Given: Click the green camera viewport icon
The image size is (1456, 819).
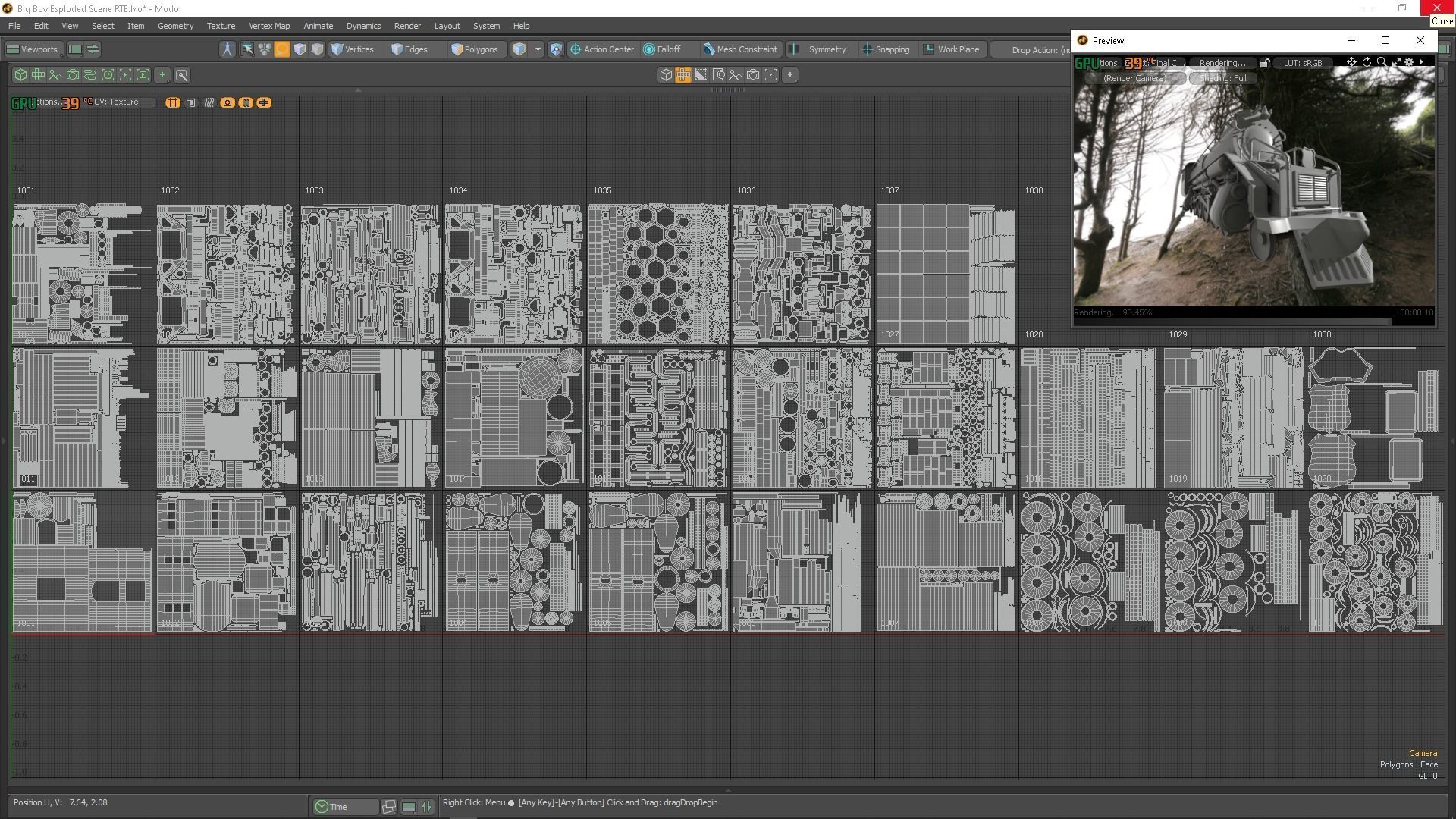Looking at the screenshot, I should click(73, 75).
